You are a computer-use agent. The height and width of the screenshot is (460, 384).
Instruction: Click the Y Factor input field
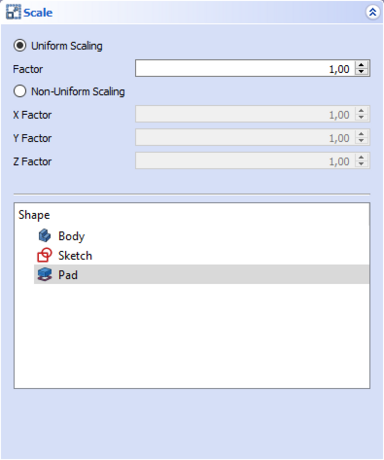coord(245,138)
